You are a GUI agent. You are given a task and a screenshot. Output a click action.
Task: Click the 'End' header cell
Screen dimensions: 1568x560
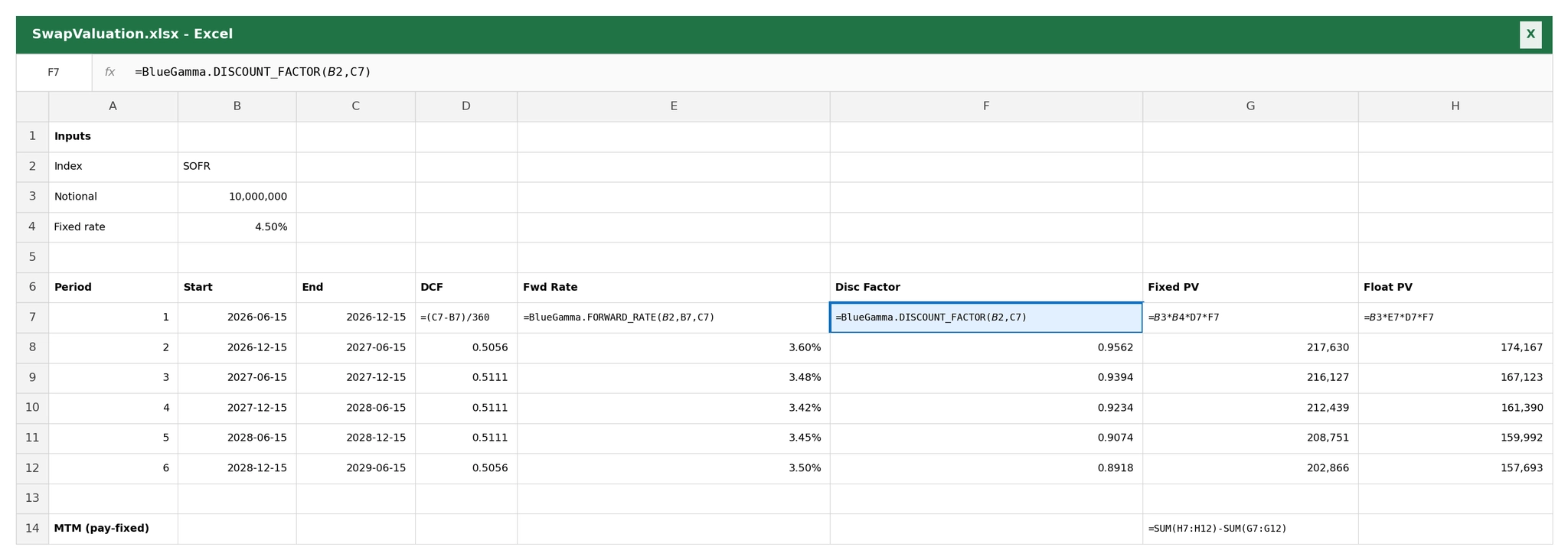coord(356,288)
